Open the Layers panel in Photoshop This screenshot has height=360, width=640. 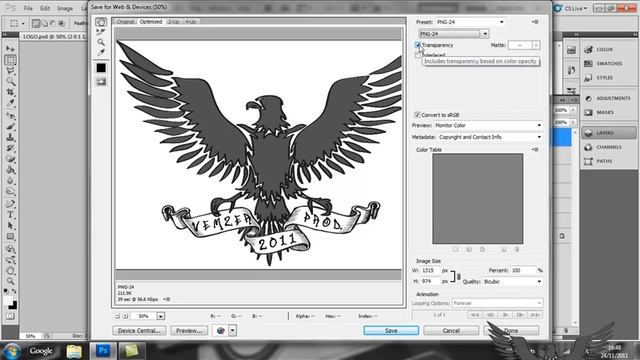coord(609,133)
